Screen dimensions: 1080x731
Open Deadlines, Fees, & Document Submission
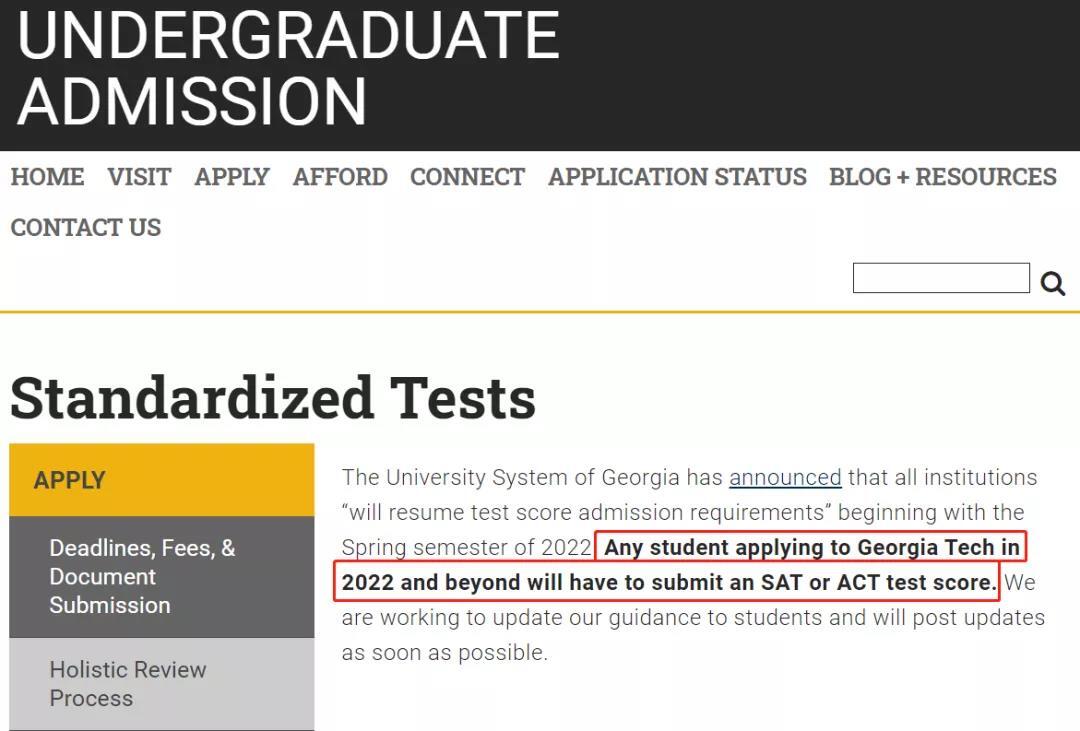pos(162,577)
